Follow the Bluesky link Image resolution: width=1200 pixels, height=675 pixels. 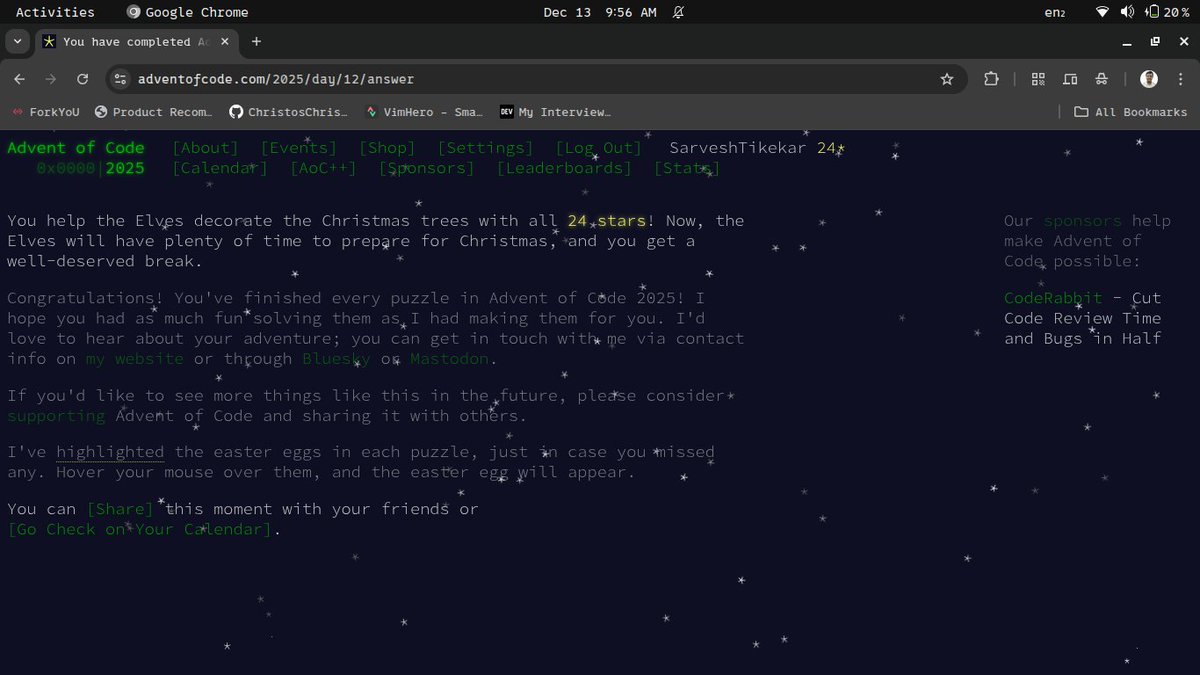click(x=337, y=359)
